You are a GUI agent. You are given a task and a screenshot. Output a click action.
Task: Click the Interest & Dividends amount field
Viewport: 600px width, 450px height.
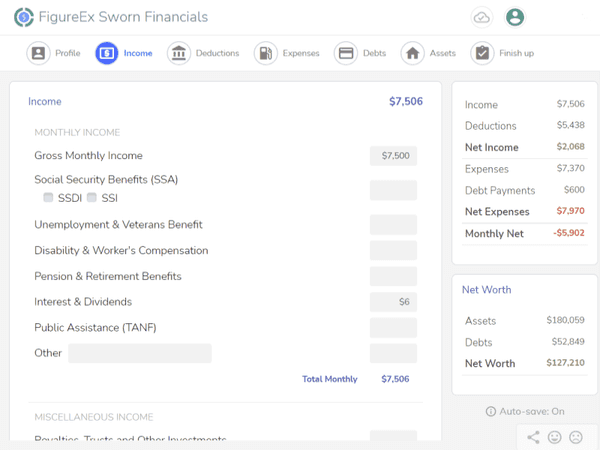(x=393, y=302)
